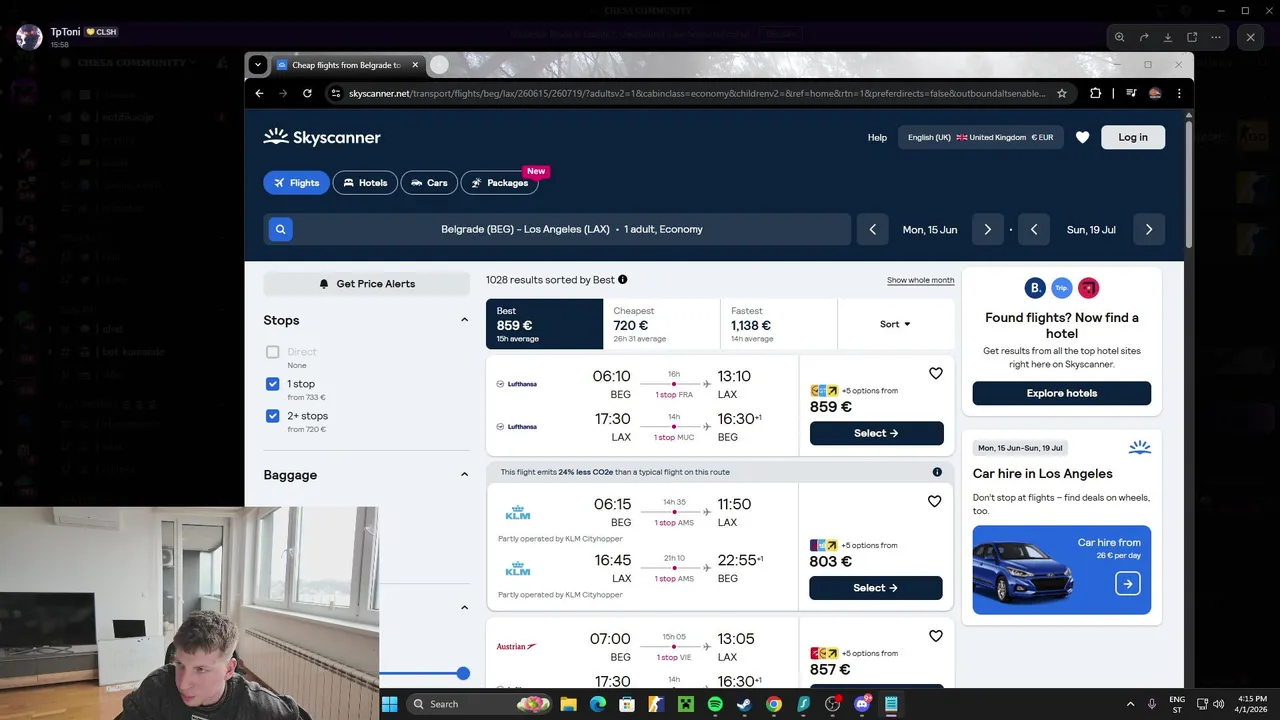Open Steam from the taskbar
The image size is (1280, 720).
click(744, 704)
